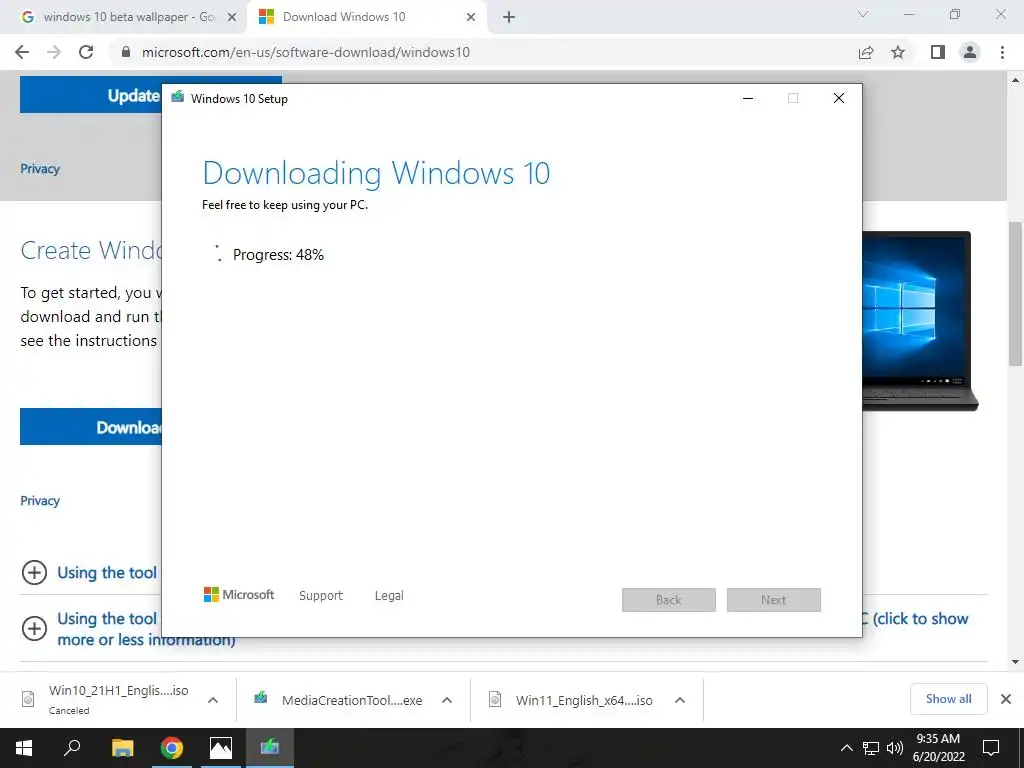Close the Google wallpaper search tab
Screen dimensions: 1024x768
point(231,18)
